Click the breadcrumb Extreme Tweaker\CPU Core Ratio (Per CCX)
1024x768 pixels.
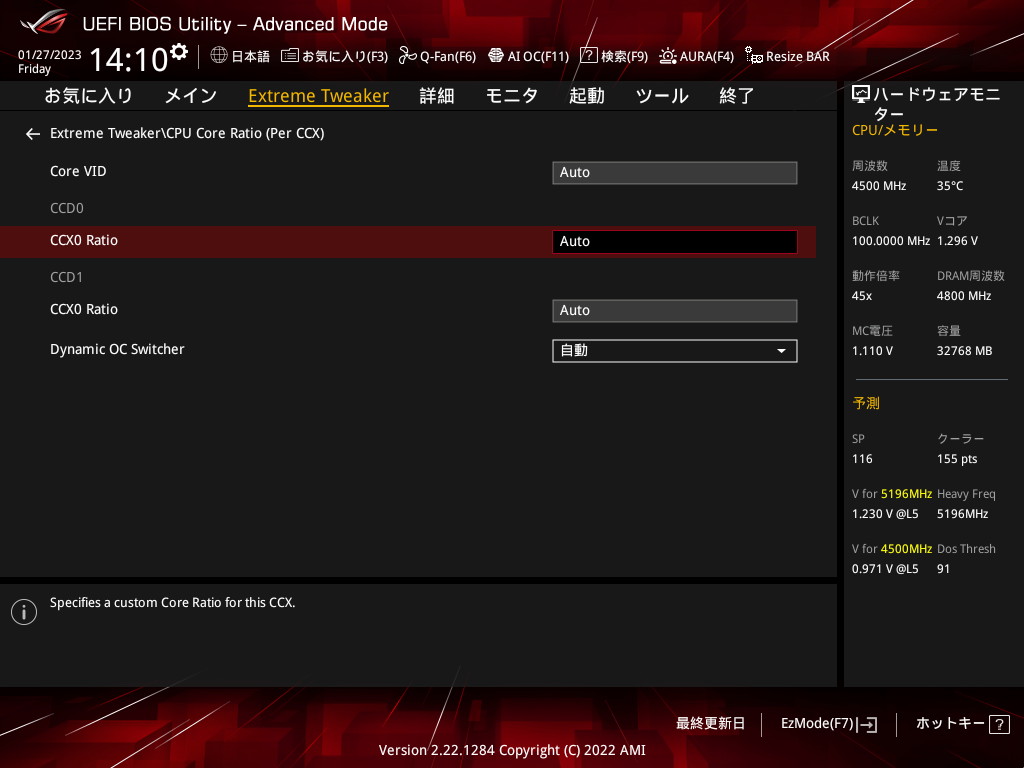click(187, 133)
